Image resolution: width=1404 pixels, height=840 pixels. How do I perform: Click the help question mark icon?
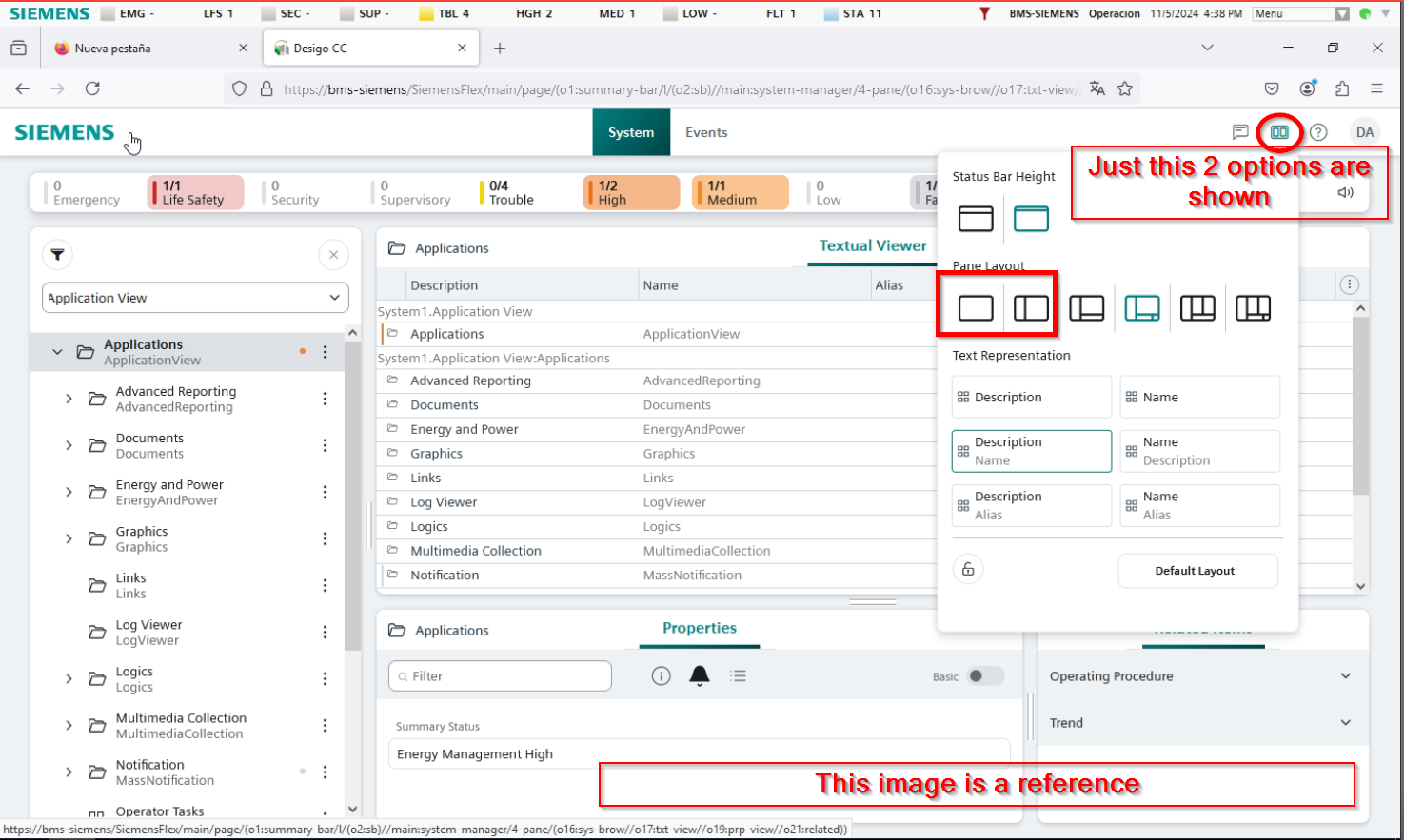tap(1318, 132)
